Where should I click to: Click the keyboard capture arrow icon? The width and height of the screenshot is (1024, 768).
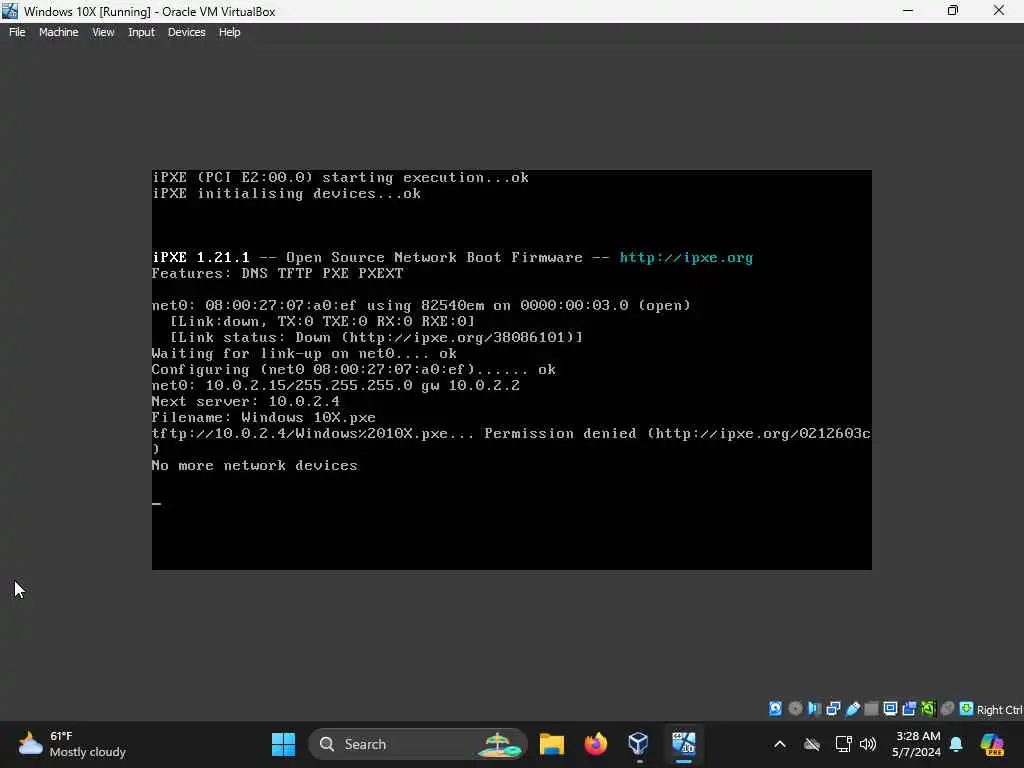[x=967, y=709]
